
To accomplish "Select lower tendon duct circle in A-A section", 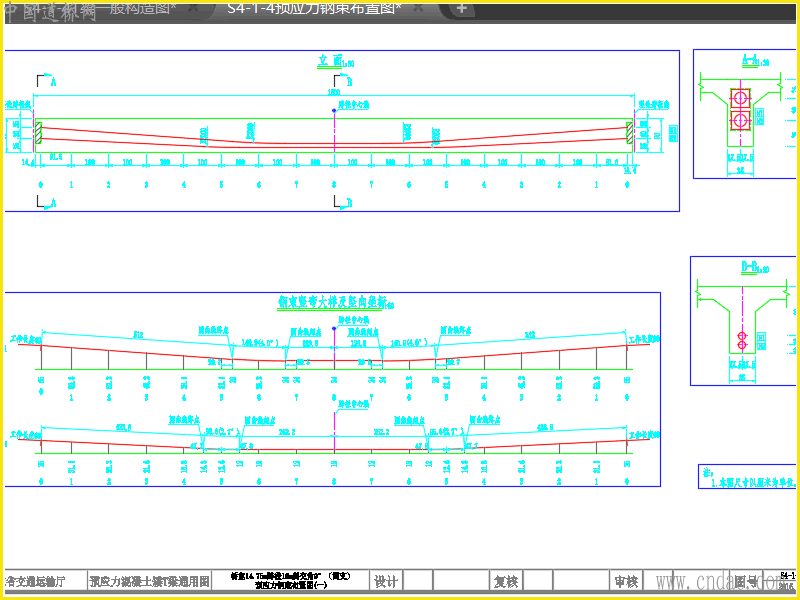I will (740, 120).
